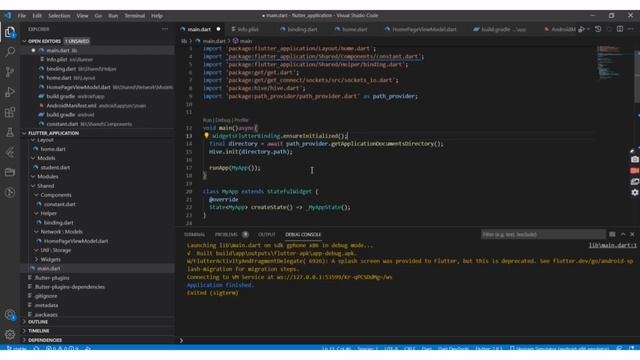Image resolution: width=640 pixels, height=360 pixels.
Task: Collapse the Open Editors section
Action: pos(24,41)
